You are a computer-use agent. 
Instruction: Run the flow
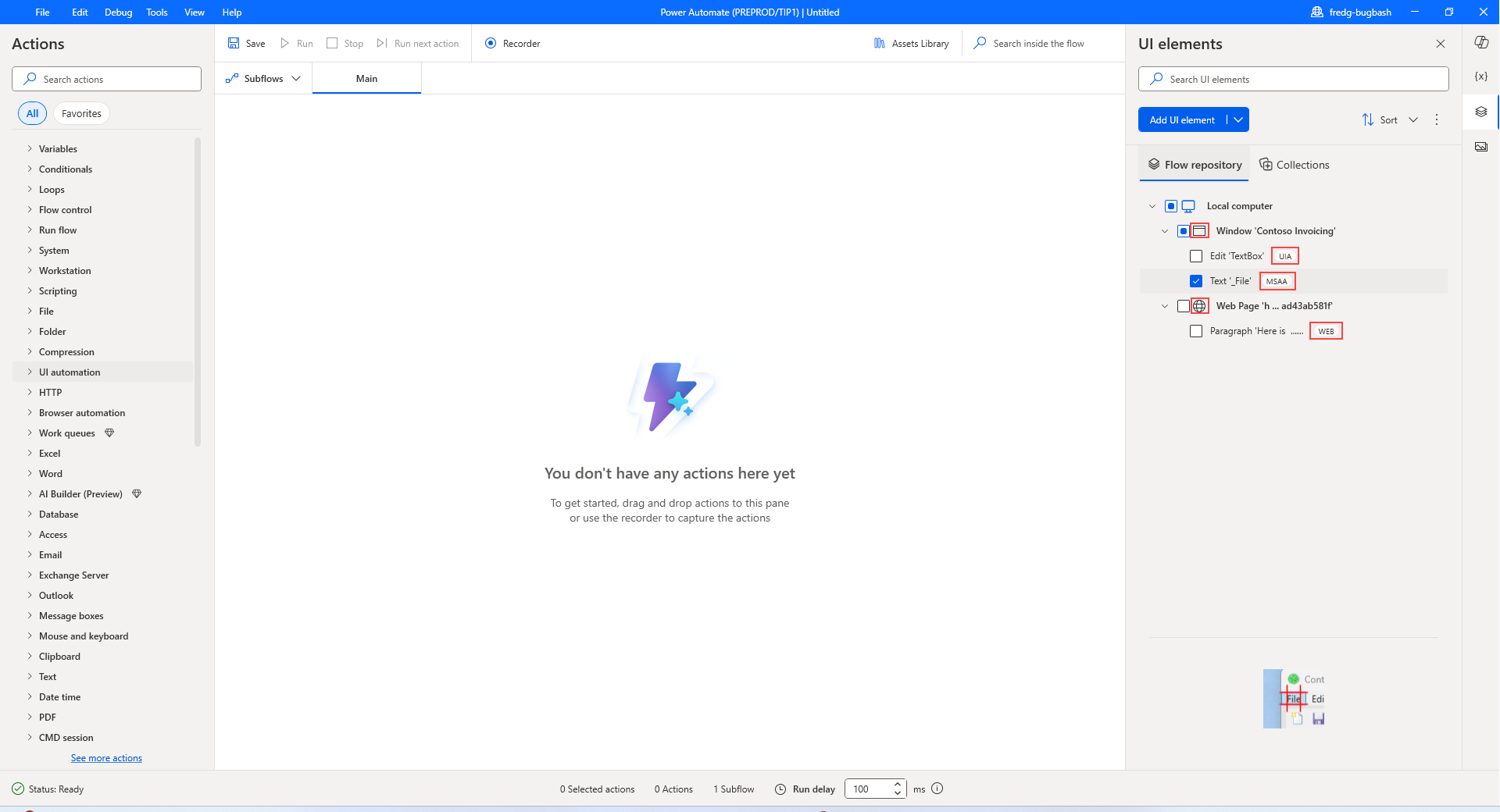[296, 43]
